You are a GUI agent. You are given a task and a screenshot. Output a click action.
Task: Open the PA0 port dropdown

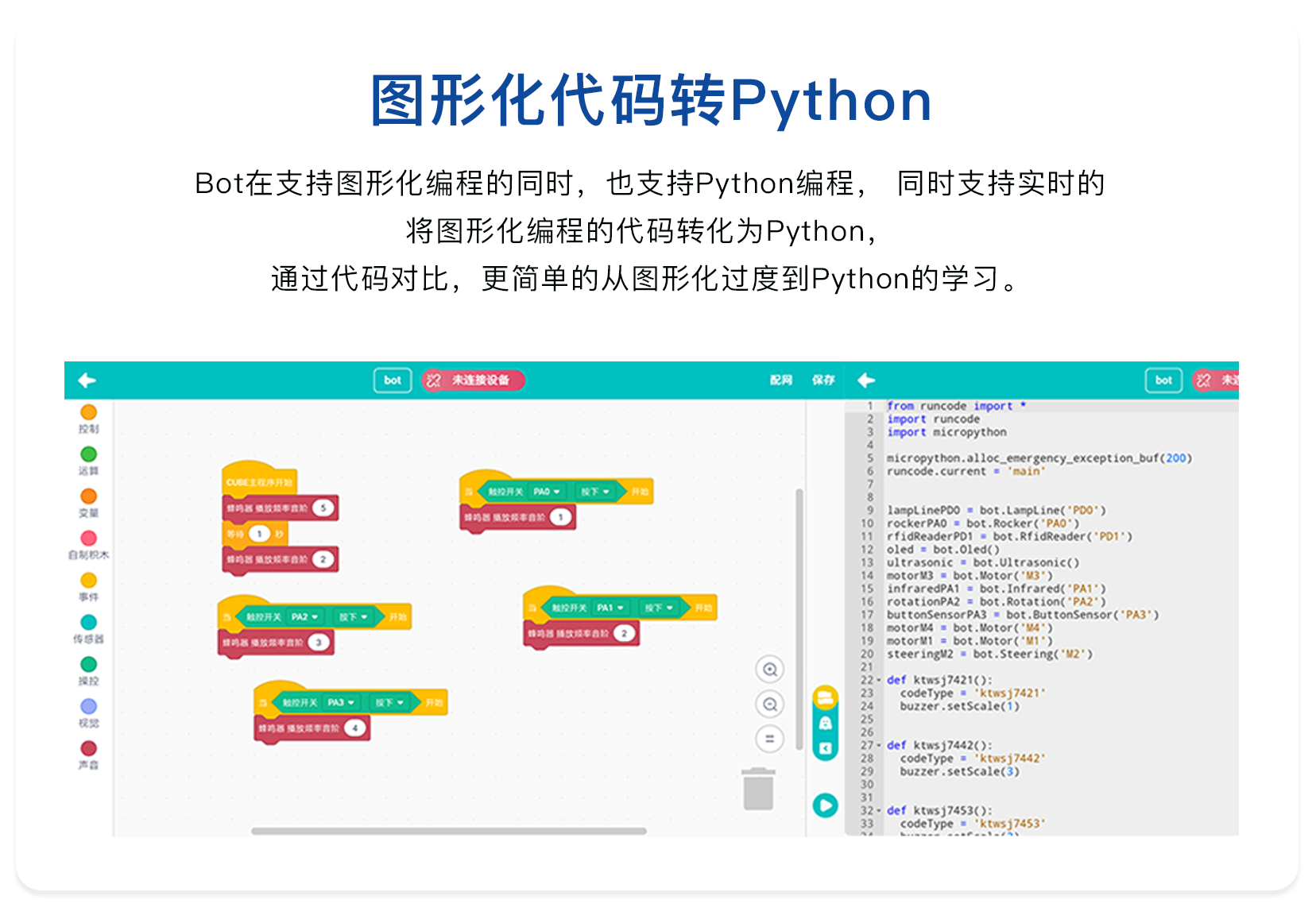coord(547,492)
